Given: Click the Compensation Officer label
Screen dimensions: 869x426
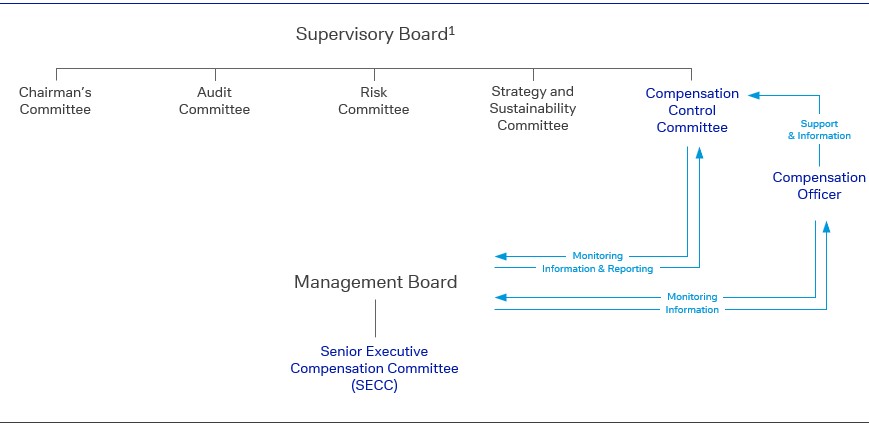Looking at the screenshot, I should pyautogui.click(x=819, y=186).
